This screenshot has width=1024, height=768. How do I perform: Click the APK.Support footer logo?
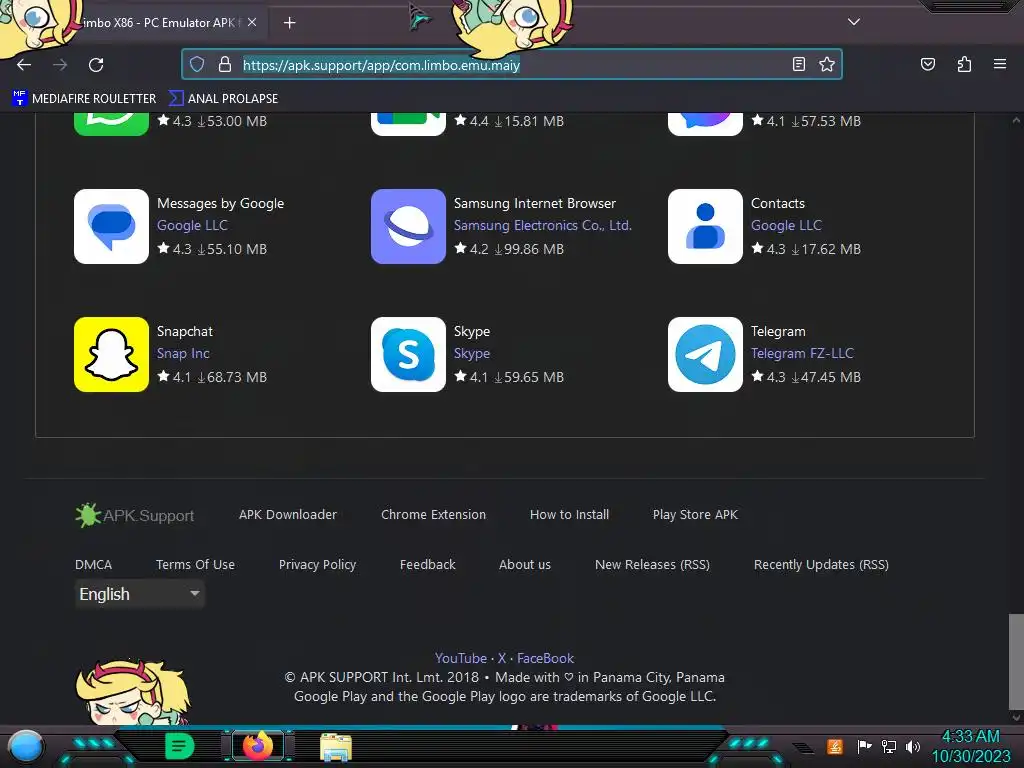coord(135,515)
